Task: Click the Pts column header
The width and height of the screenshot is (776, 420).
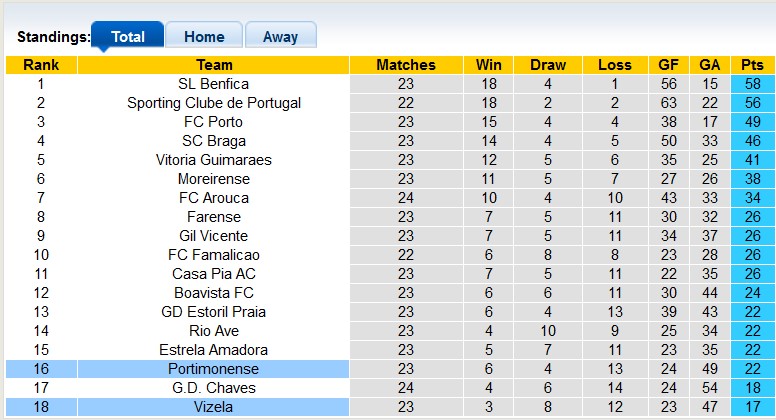Action: tap(752, 65)
